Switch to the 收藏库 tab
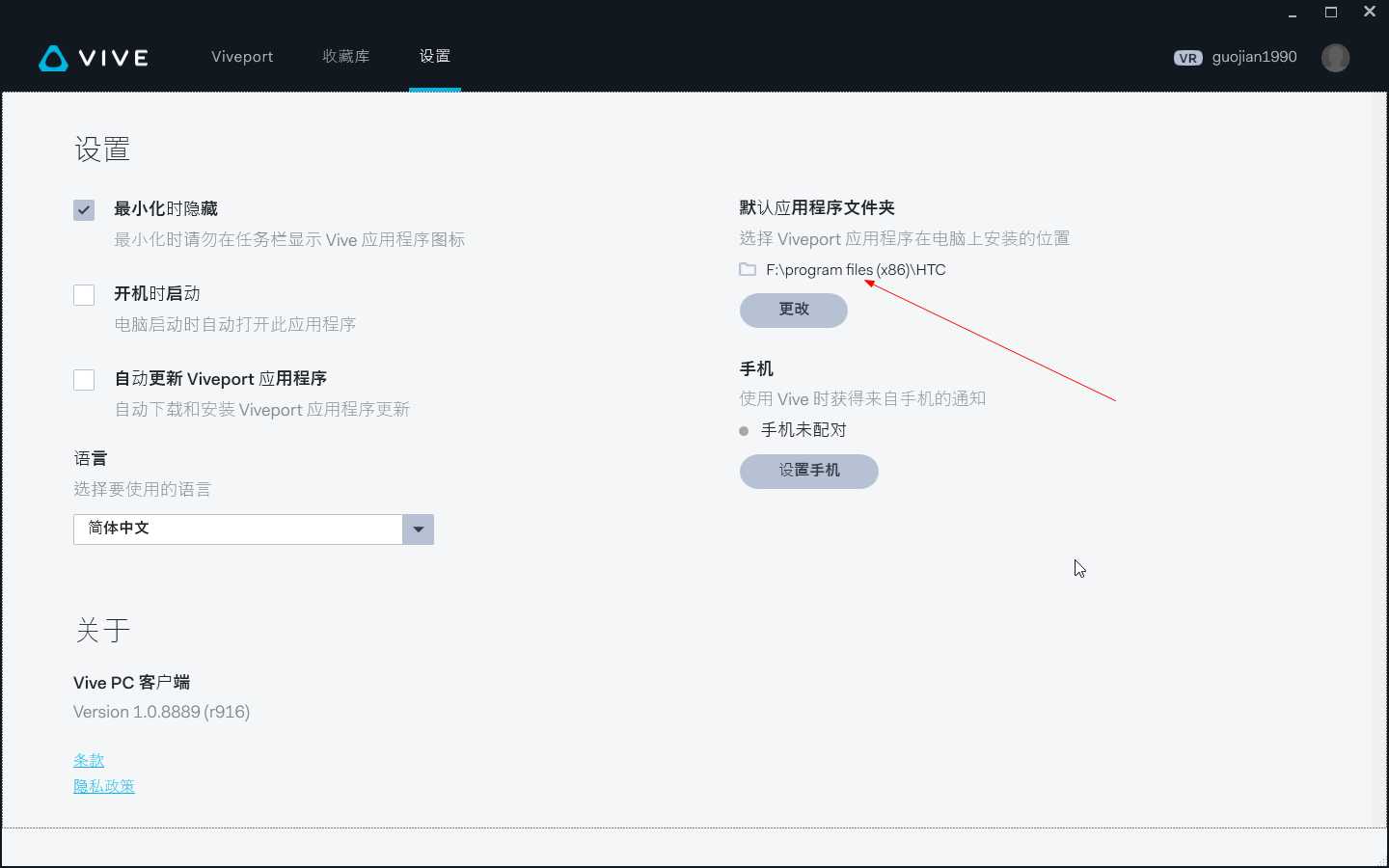This screenshot has height=868, width=1389. [346, 57]
